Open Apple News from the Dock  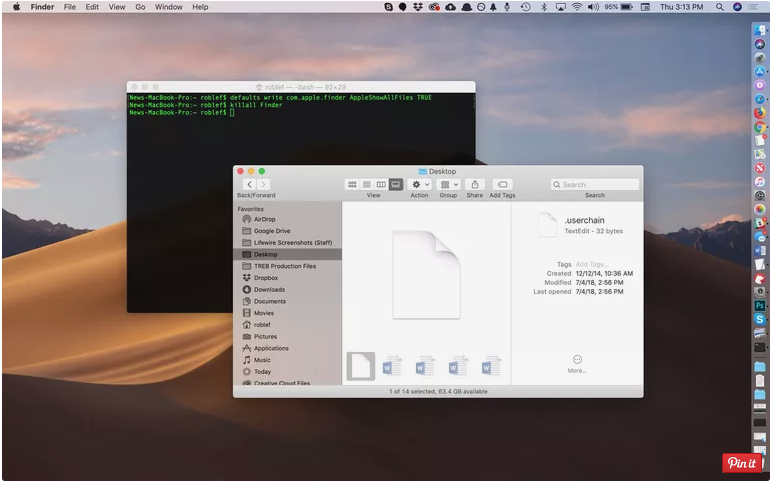coord(760,168)
